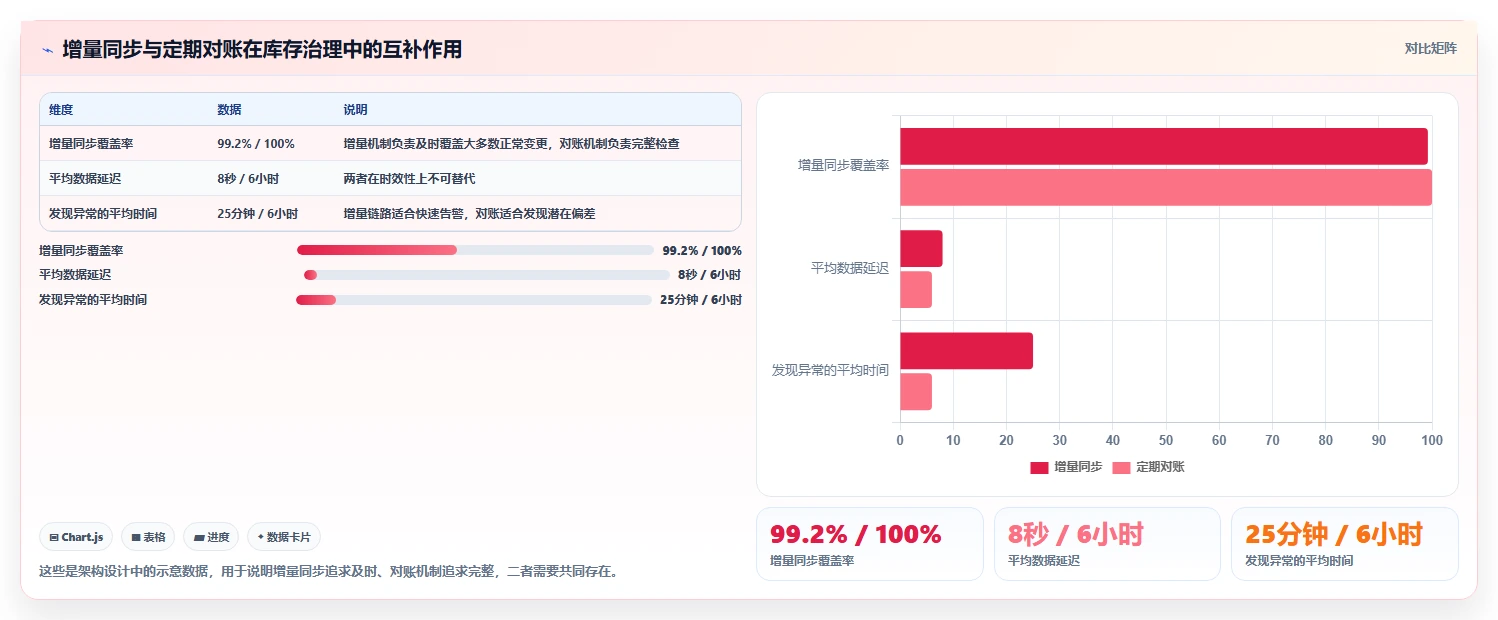Click the footnote about 示意数据
Image resolution: width=1498 pixels, height=620 pixels.
click(x=328, y=572)
